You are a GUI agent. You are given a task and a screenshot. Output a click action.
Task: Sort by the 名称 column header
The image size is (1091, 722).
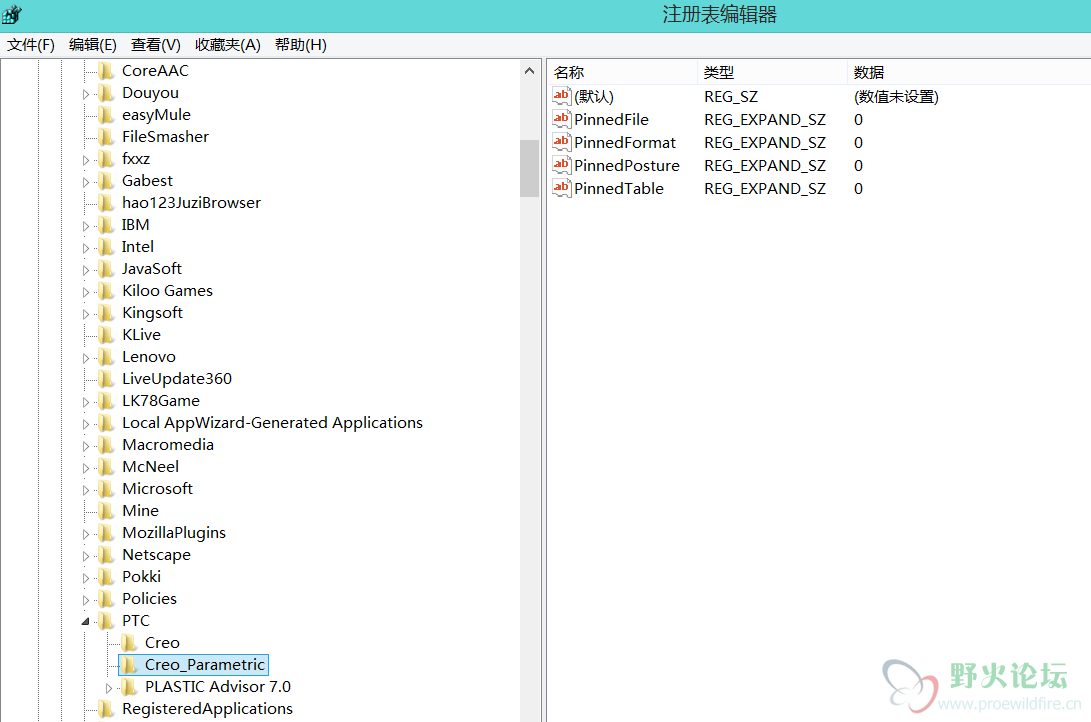pos(623,72)
